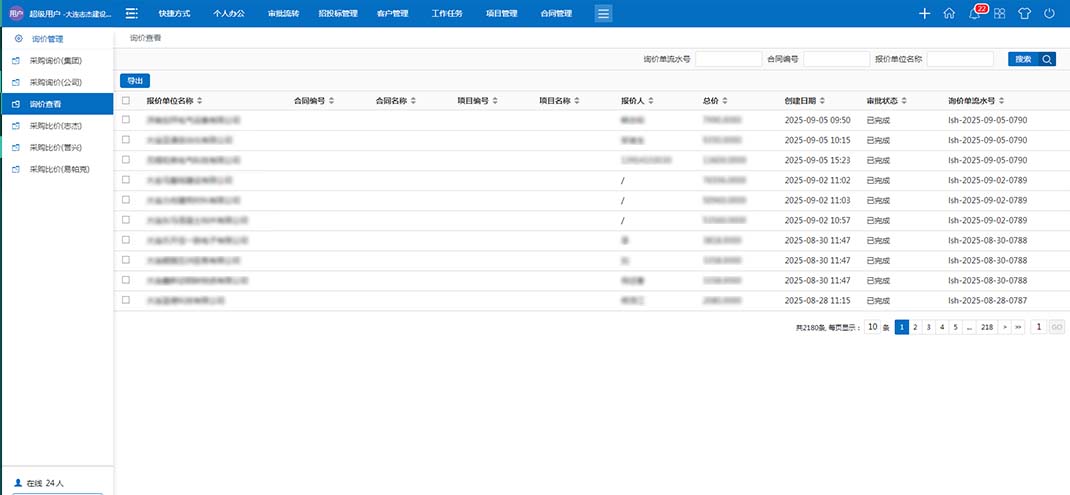Go to home via house icon

point(949,14)
